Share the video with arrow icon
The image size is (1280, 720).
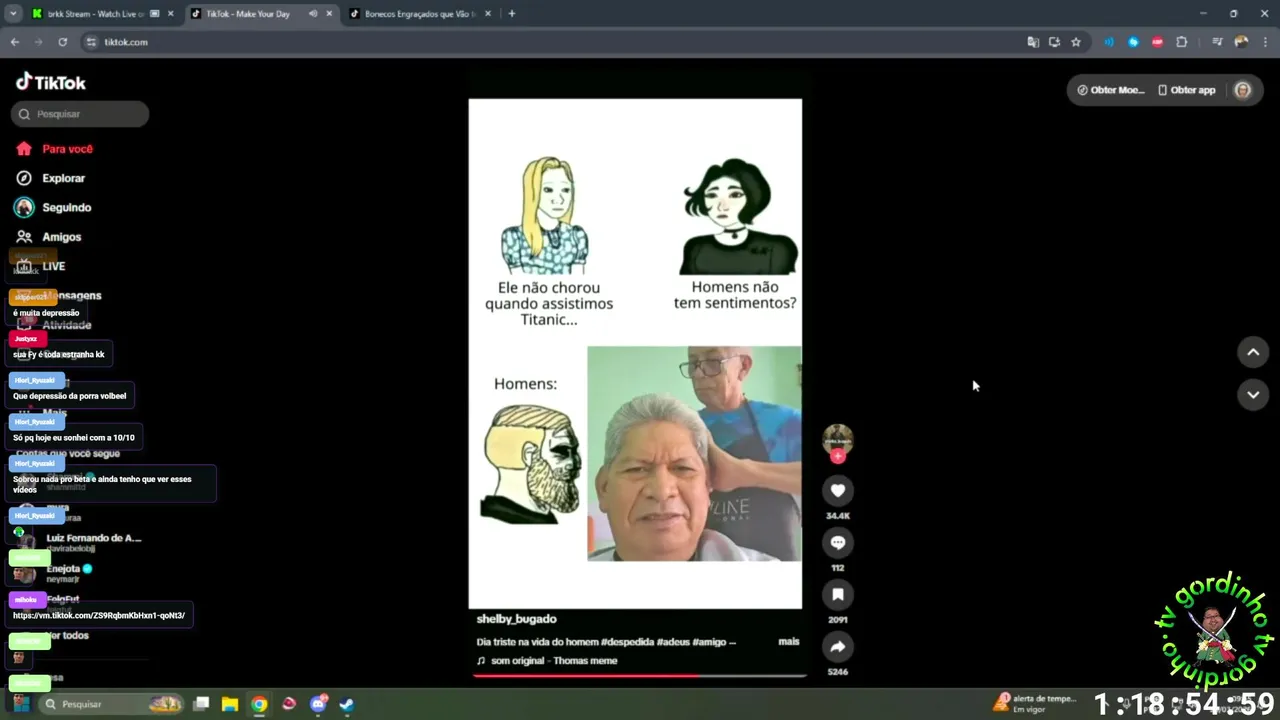(838, 646)
